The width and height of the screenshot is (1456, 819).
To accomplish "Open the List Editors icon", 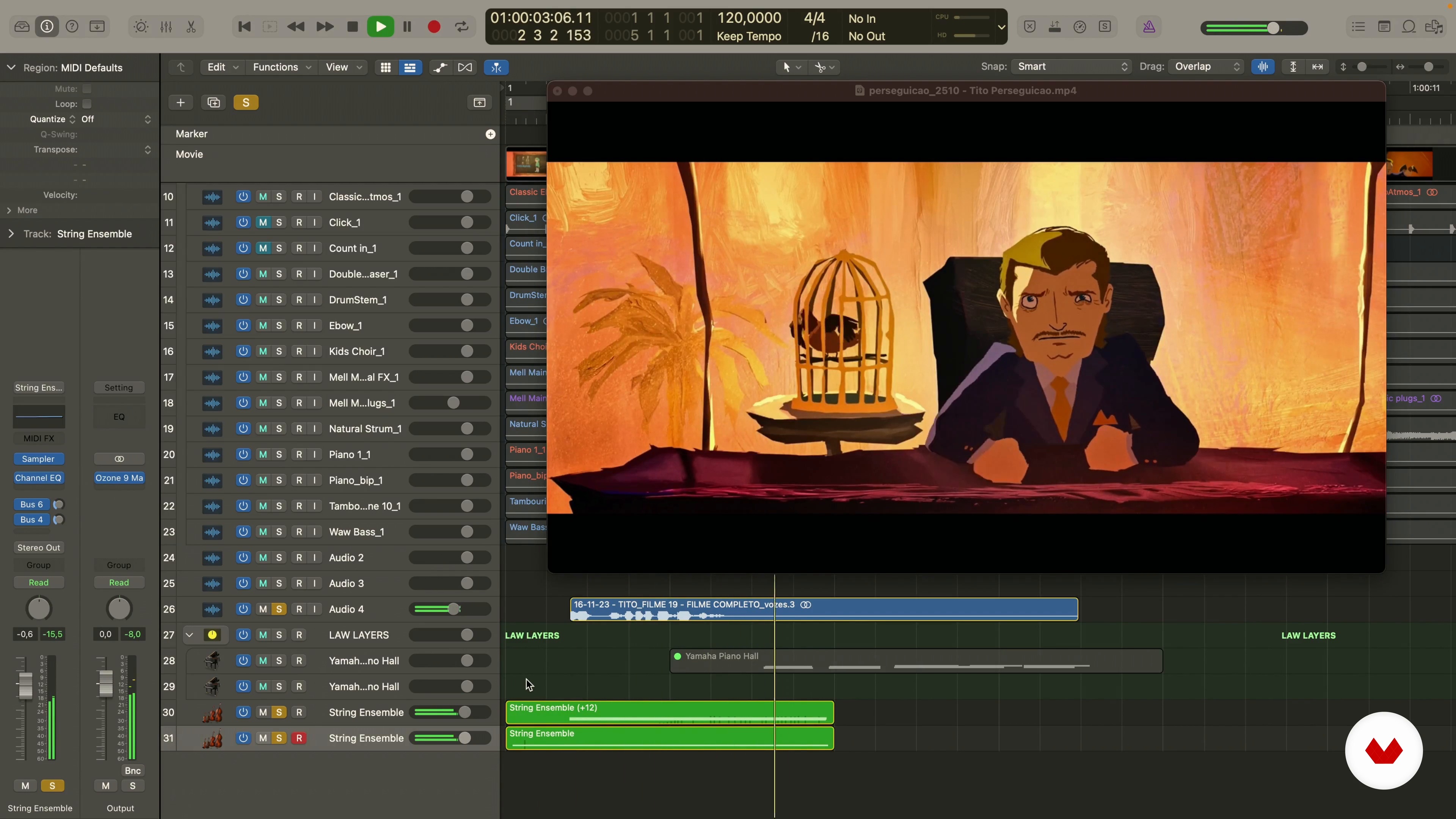I will (x=1359, y=27).
